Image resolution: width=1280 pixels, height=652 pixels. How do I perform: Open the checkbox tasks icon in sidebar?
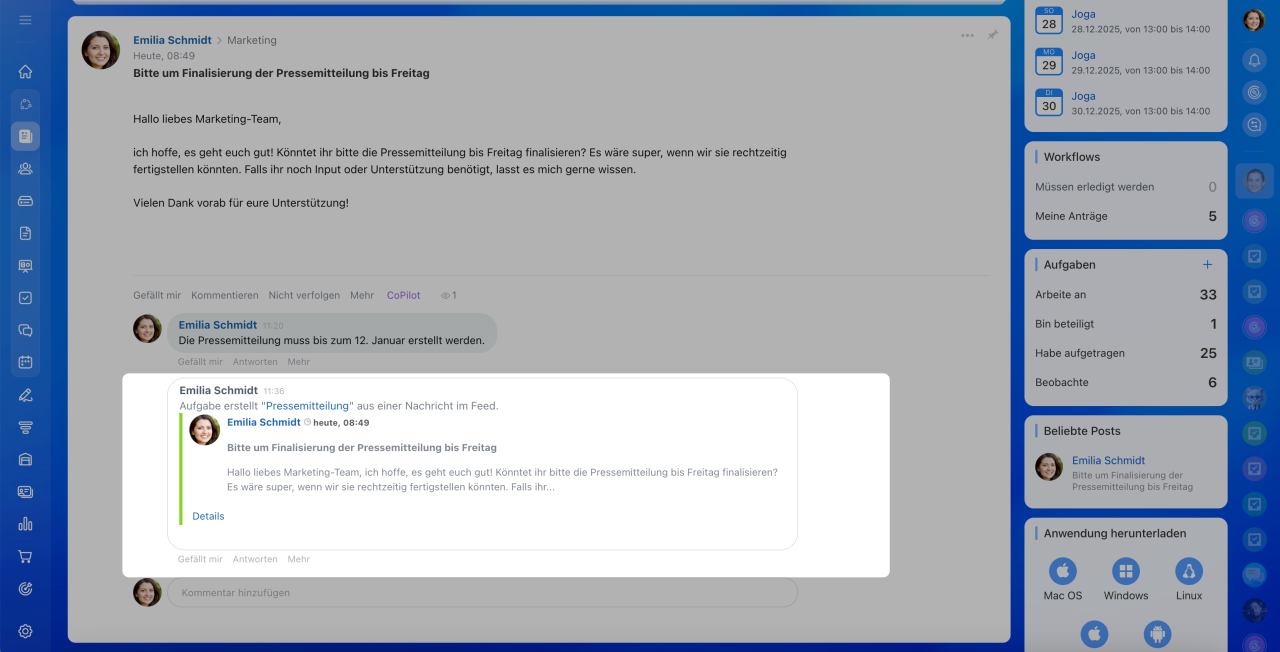[25, 298]
